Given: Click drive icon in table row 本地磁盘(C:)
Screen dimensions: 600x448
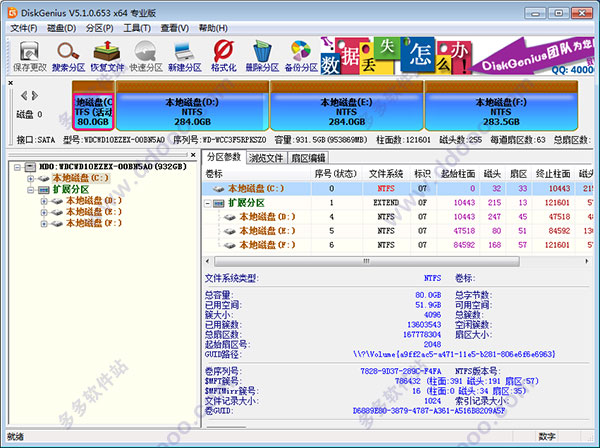Looking at the screenshot, I should coord(218,189).
